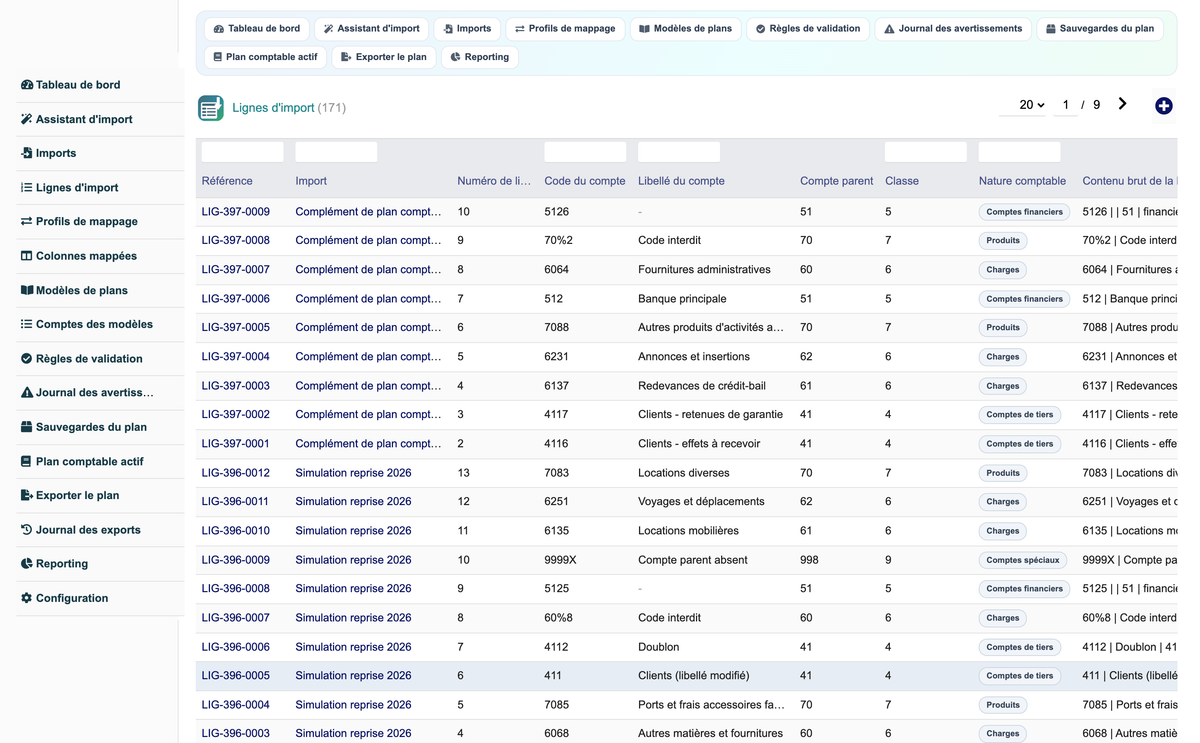This screenshot has width=1200, height=743.
Task: Click the top toolbar Reporting pie icon
Action: (x=455, y=57)
